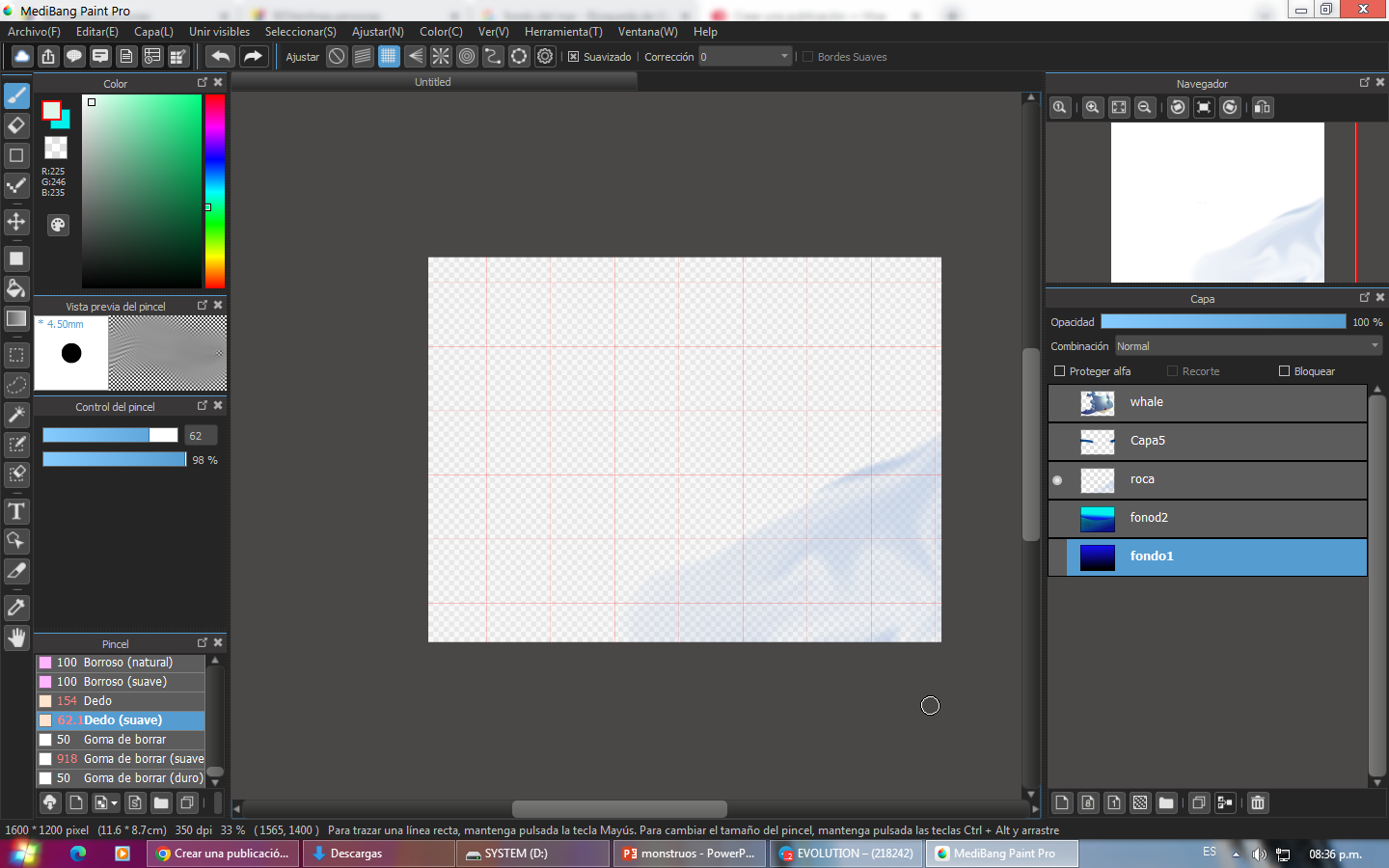
Task: Select the Eraser tool
Action: [16, 125]
